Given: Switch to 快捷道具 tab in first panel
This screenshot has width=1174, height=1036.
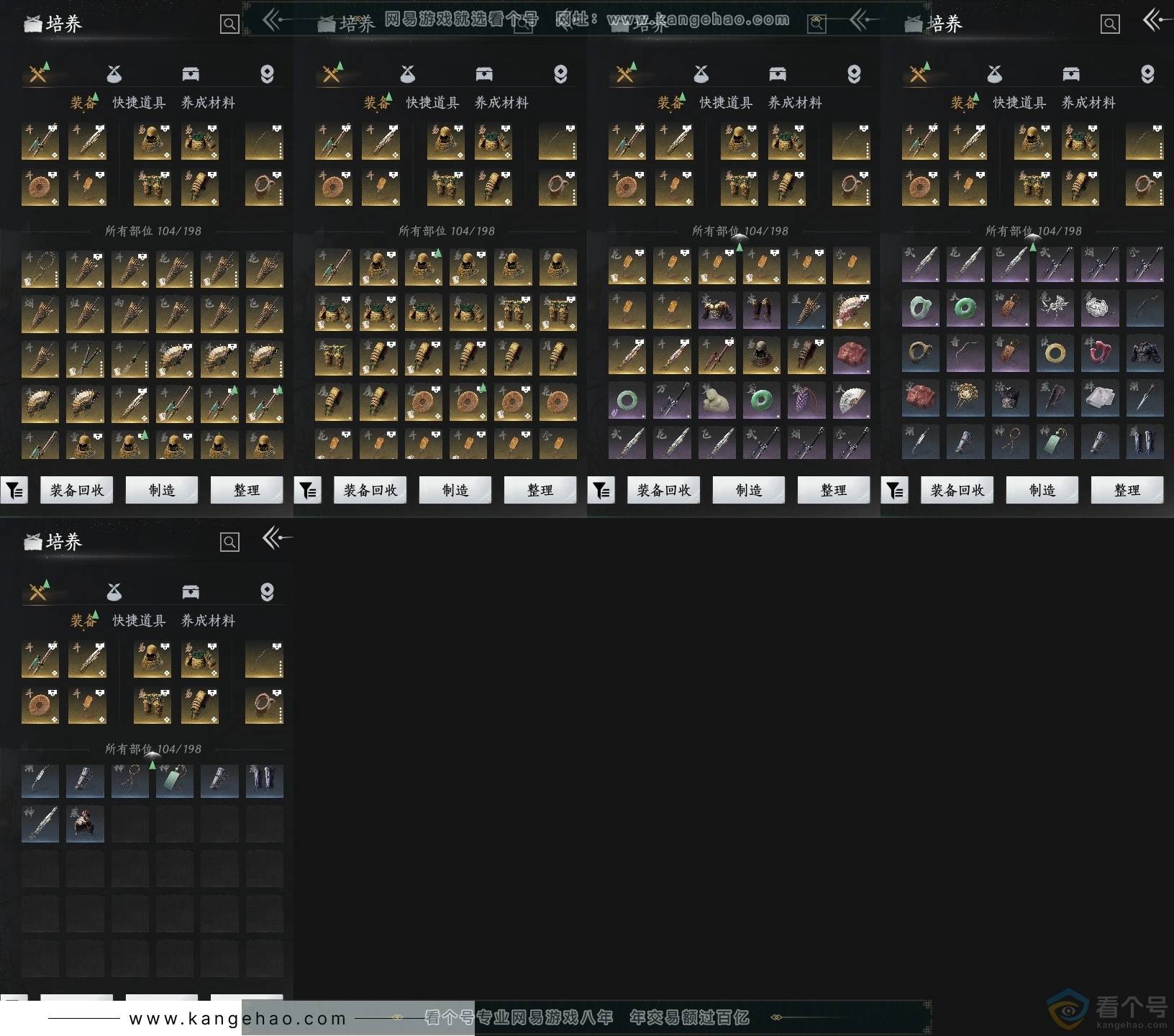Looking at the screenshot, I should pyautogui.click(x=139, y=103).
